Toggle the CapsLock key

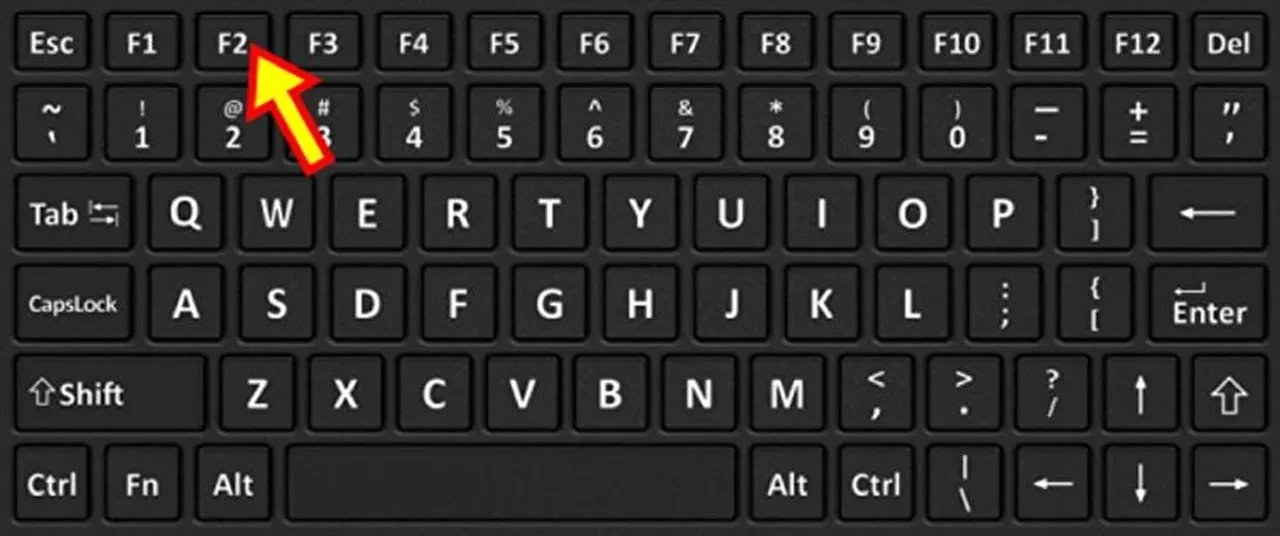click(x=73, y=305)
